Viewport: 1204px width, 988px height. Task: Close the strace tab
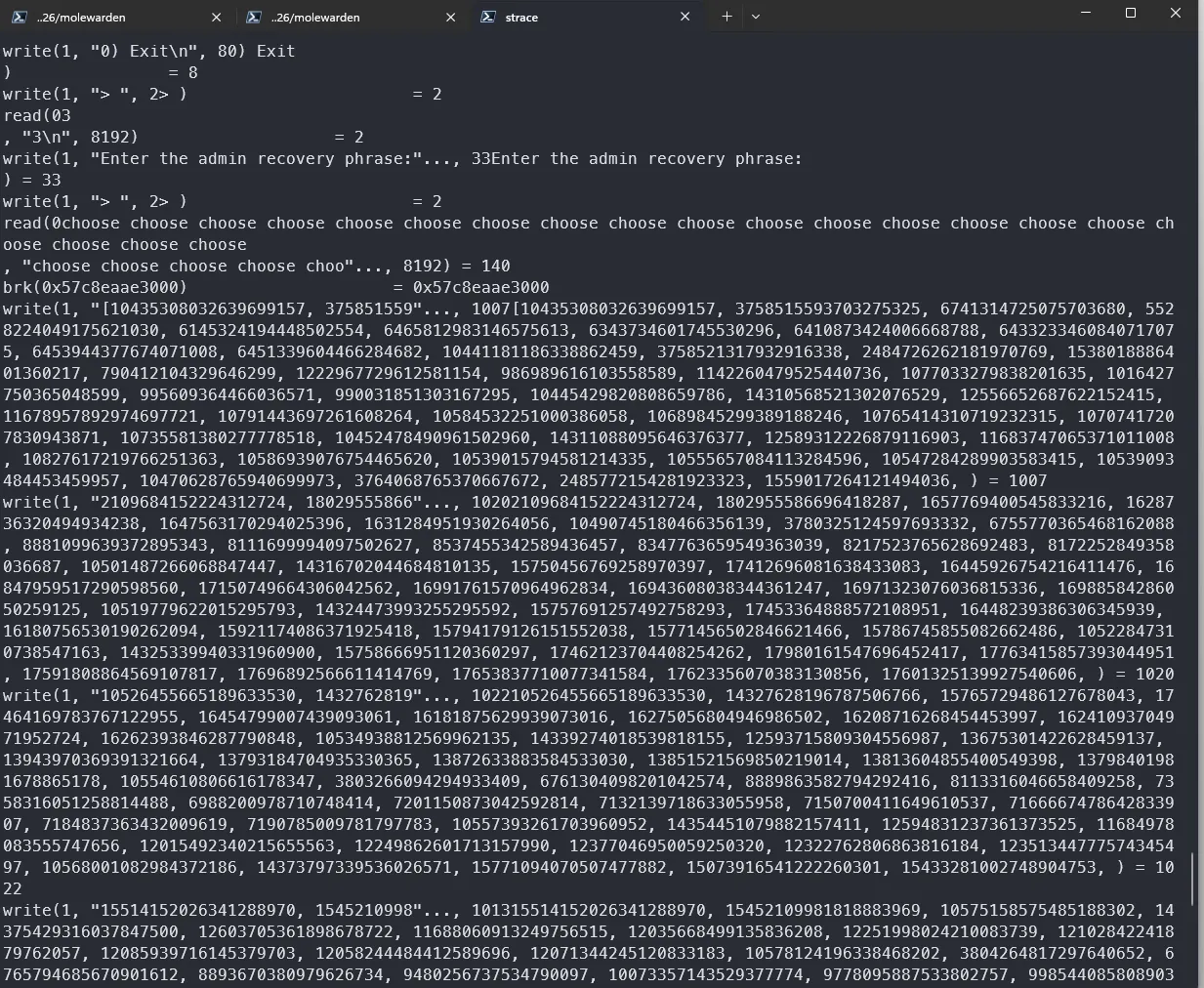(685, 17)
